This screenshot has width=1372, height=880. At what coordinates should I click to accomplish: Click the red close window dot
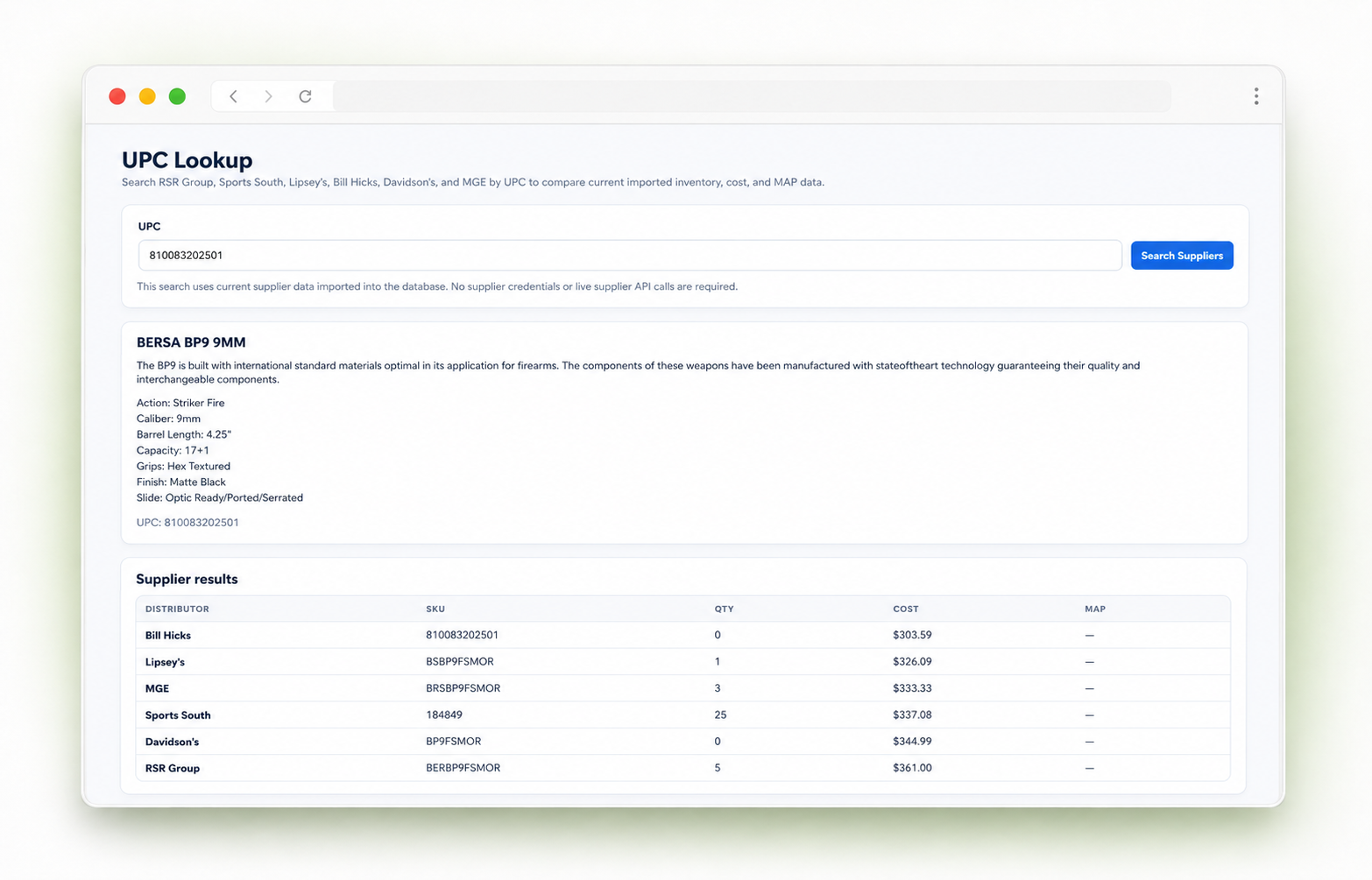click(x=117, y=96)
